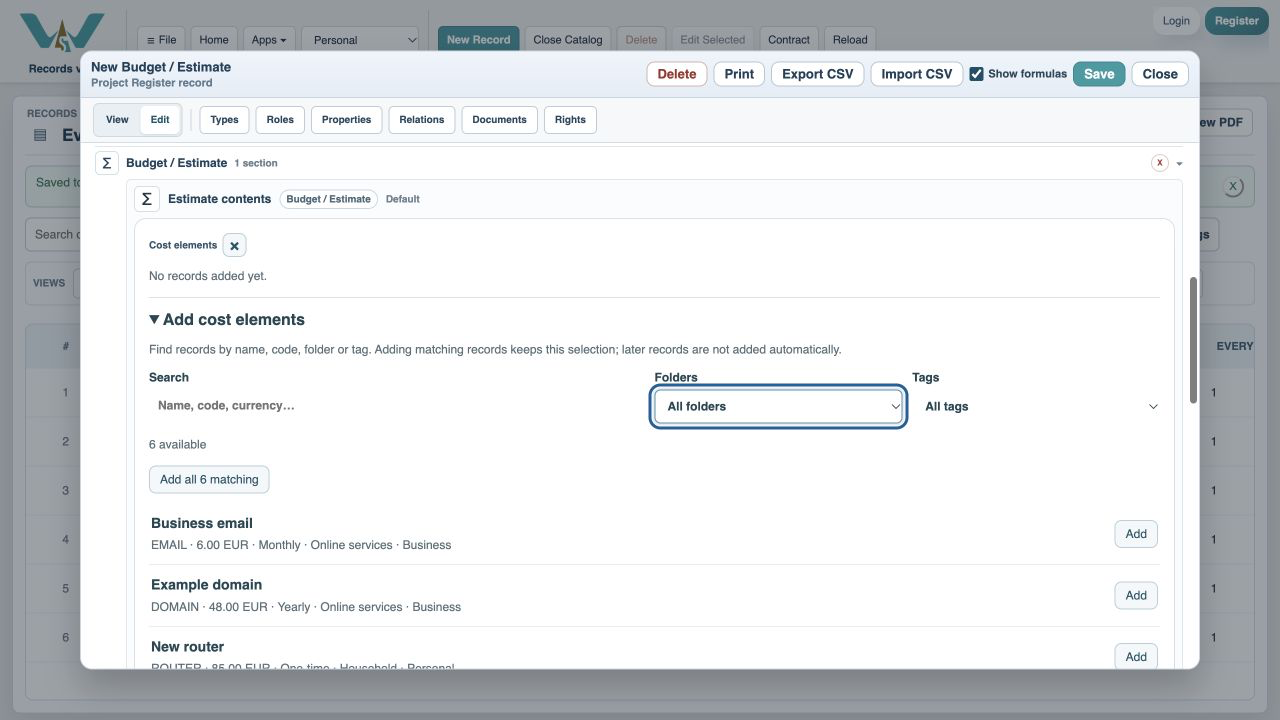The height and width of the screenshot is (720, 1280).
Task: Add the New router cost element
Action: 1136,657
